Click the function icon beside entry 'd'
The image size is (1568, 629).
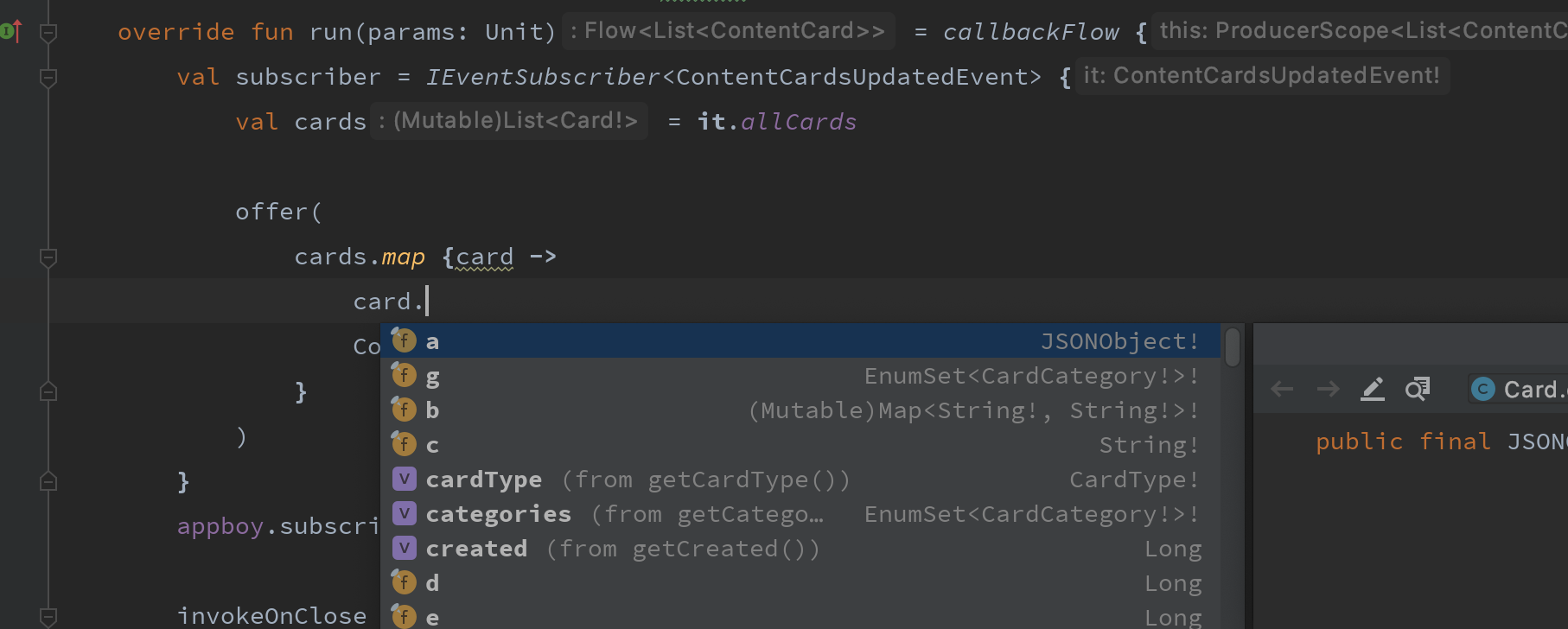(x=403, y=582)
